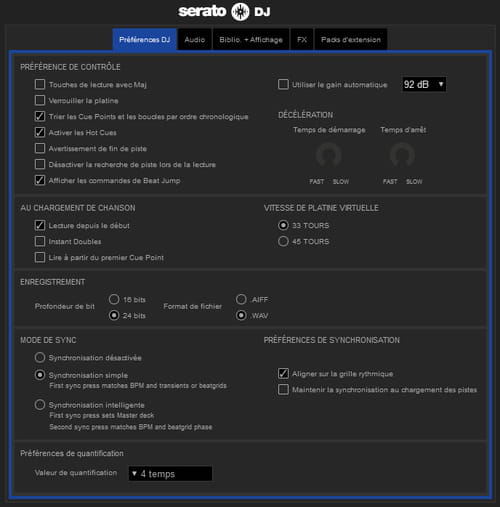Click the MODE DE SYNC heading
Viewport: 500px width, 507px height.
pos(48,340)
